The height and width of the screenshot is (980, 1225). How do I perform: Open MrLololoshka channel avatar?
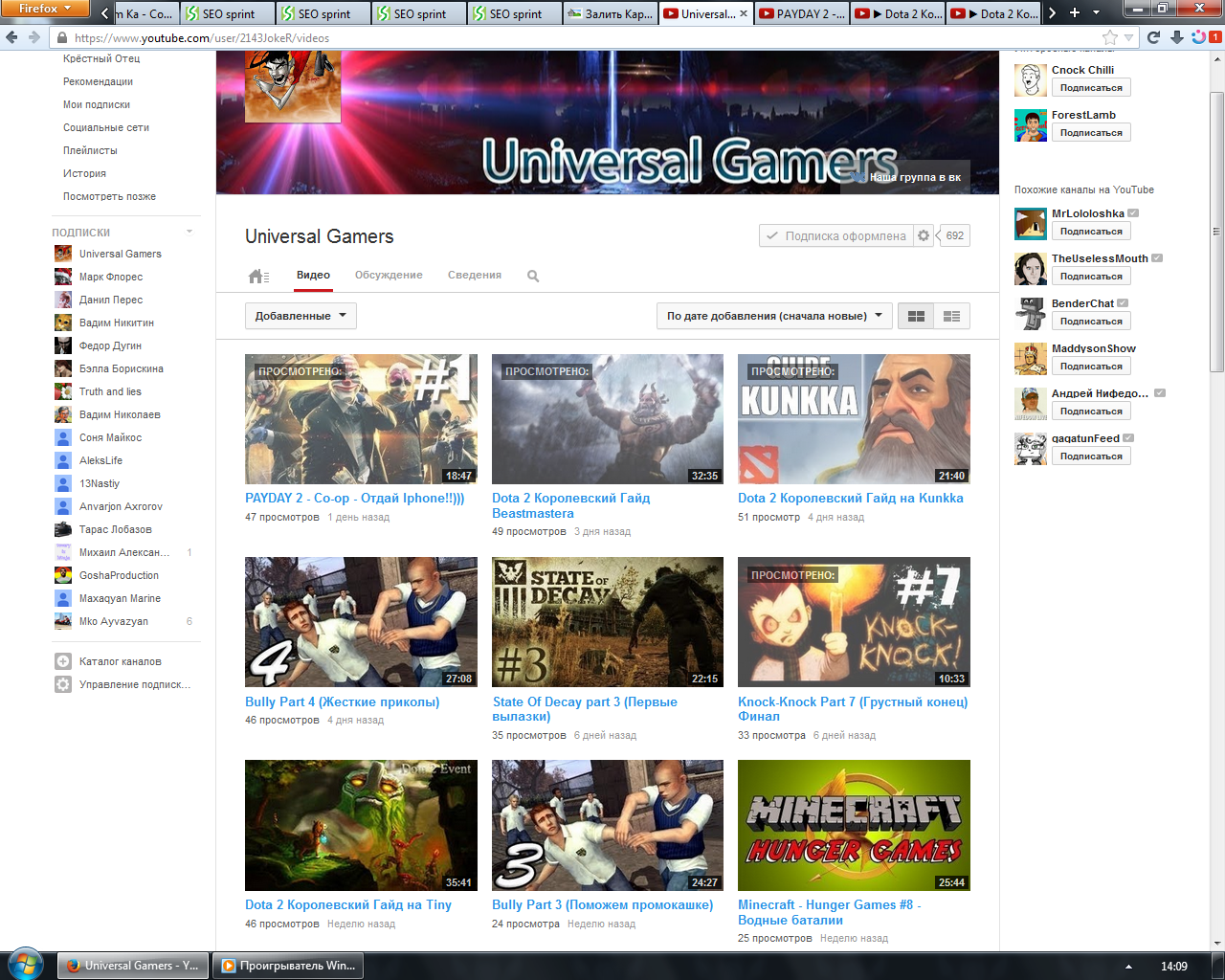tap(1031, 224)
